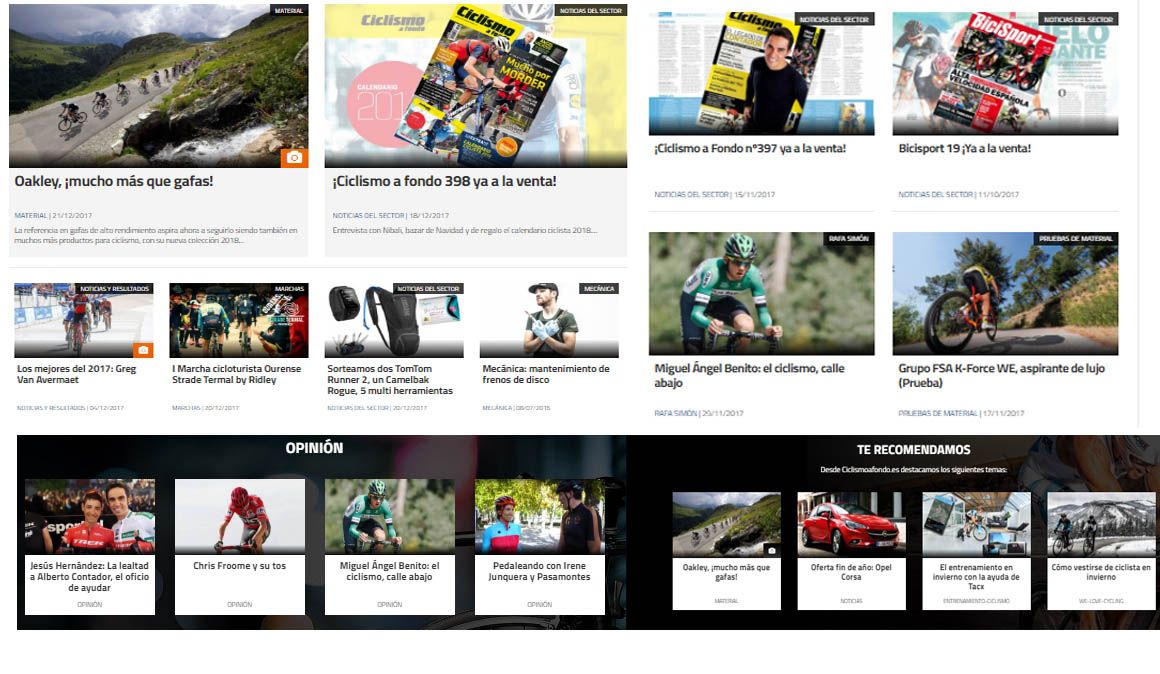The image size is (1160, 674).
Task: Click the large green-jersey cyclist photo
Action: [x=761, y=294]
